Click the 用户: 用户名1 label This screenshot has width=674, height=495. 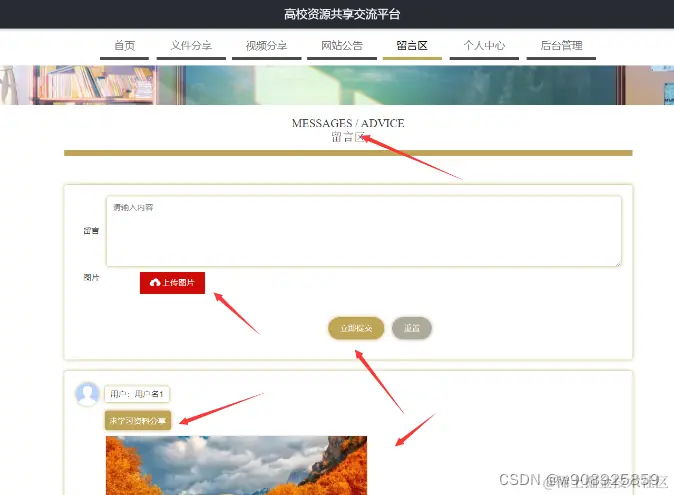[x=137, y=394]
